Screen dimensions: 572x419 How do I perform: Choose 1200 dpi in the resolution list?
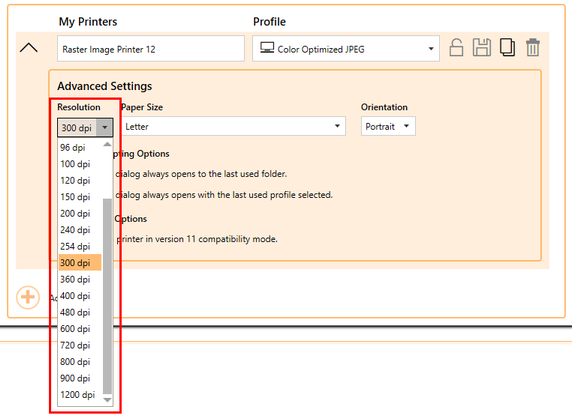pyautogui.click(x=80, y=395)
